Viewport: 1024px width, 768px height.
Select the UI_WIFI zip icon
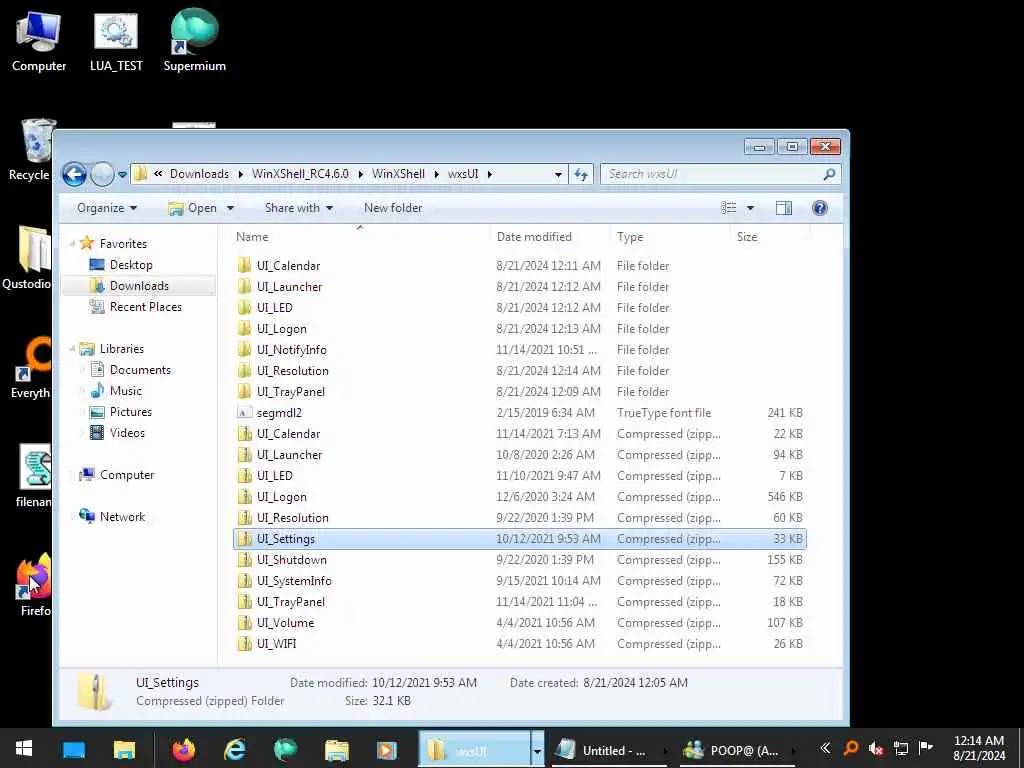[x=244, y=643]
